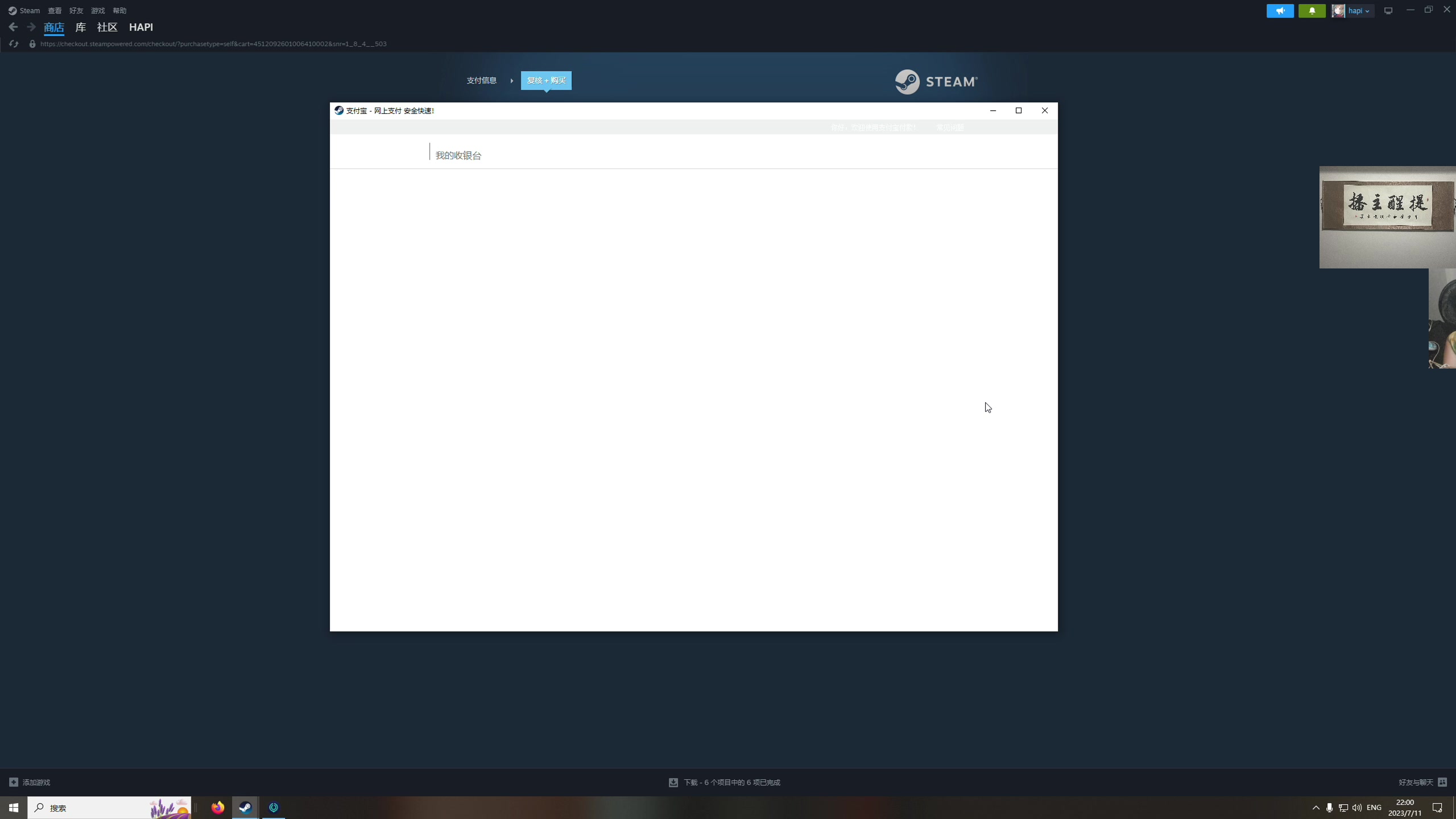
Task: Open the 游戏 menu
Action: [x=98, y=11]
